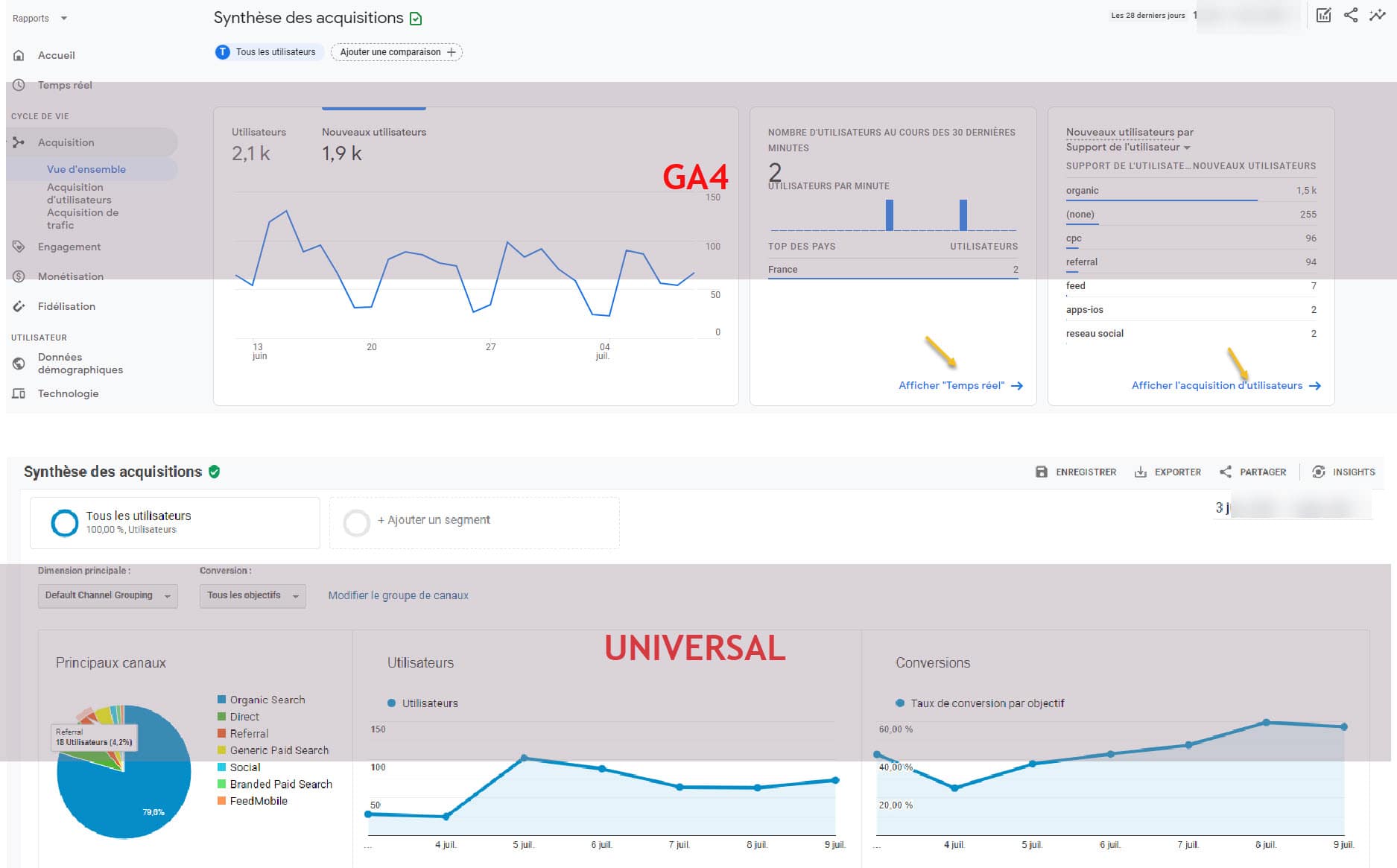This screenshot has height=868, width=1397.
Task: Open Support de l'utilisateur dropdown
Action: tap(1128, 148)
